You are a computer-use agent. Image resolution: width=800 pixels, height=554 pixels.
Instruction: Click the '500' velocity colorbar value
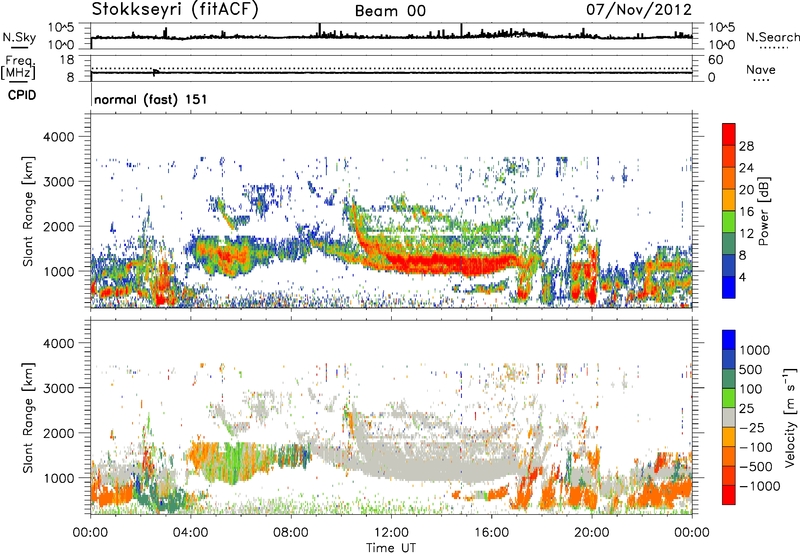click(x=751, y=370)
